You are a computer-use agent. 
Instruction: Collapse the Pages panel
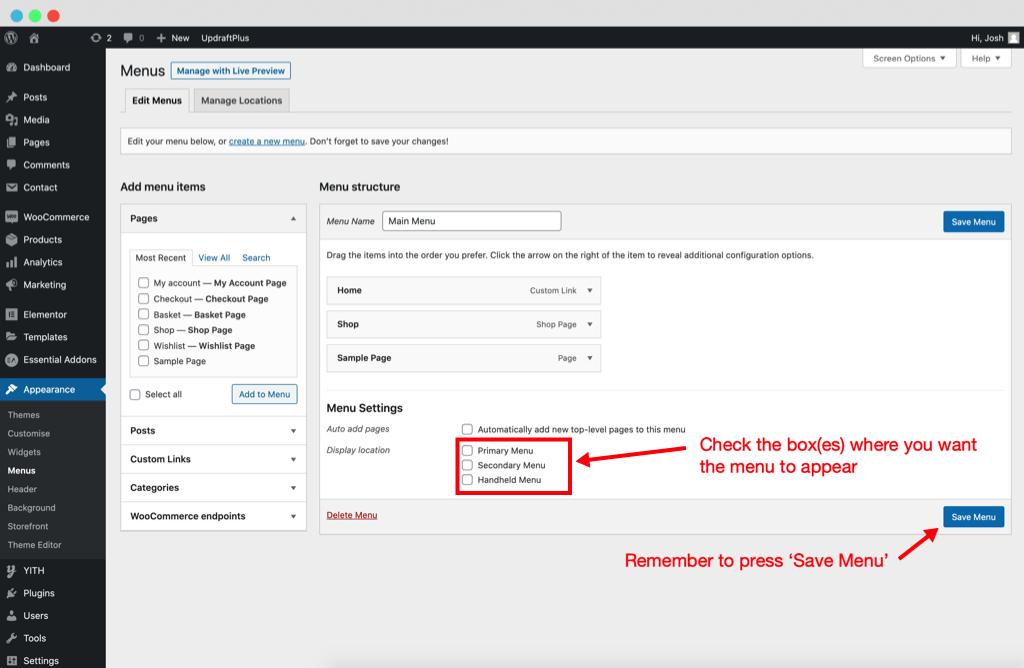[x=293, y=217]
